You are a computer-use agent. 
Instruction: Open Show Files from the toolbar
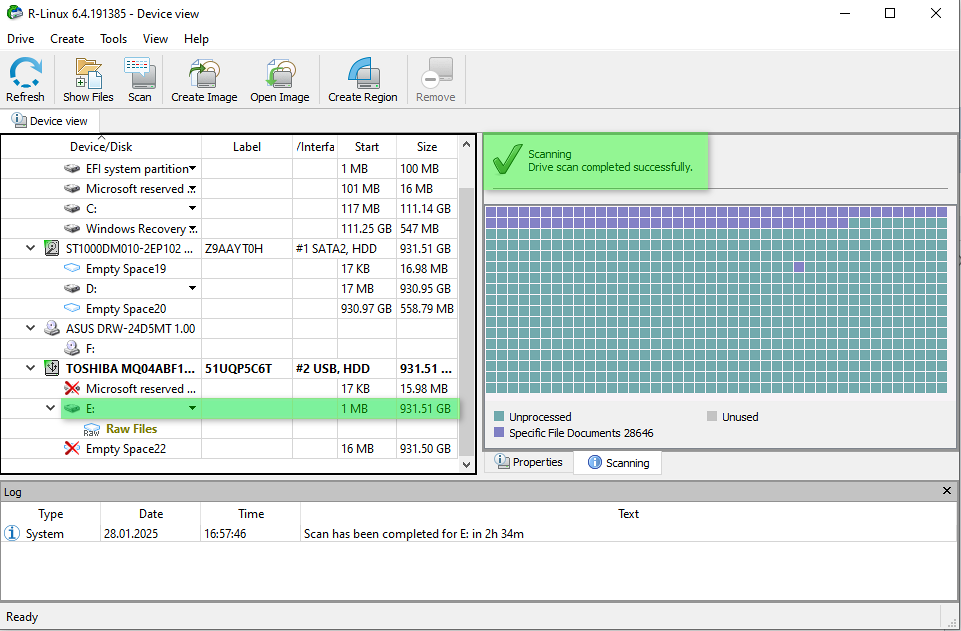coord(88,79)
